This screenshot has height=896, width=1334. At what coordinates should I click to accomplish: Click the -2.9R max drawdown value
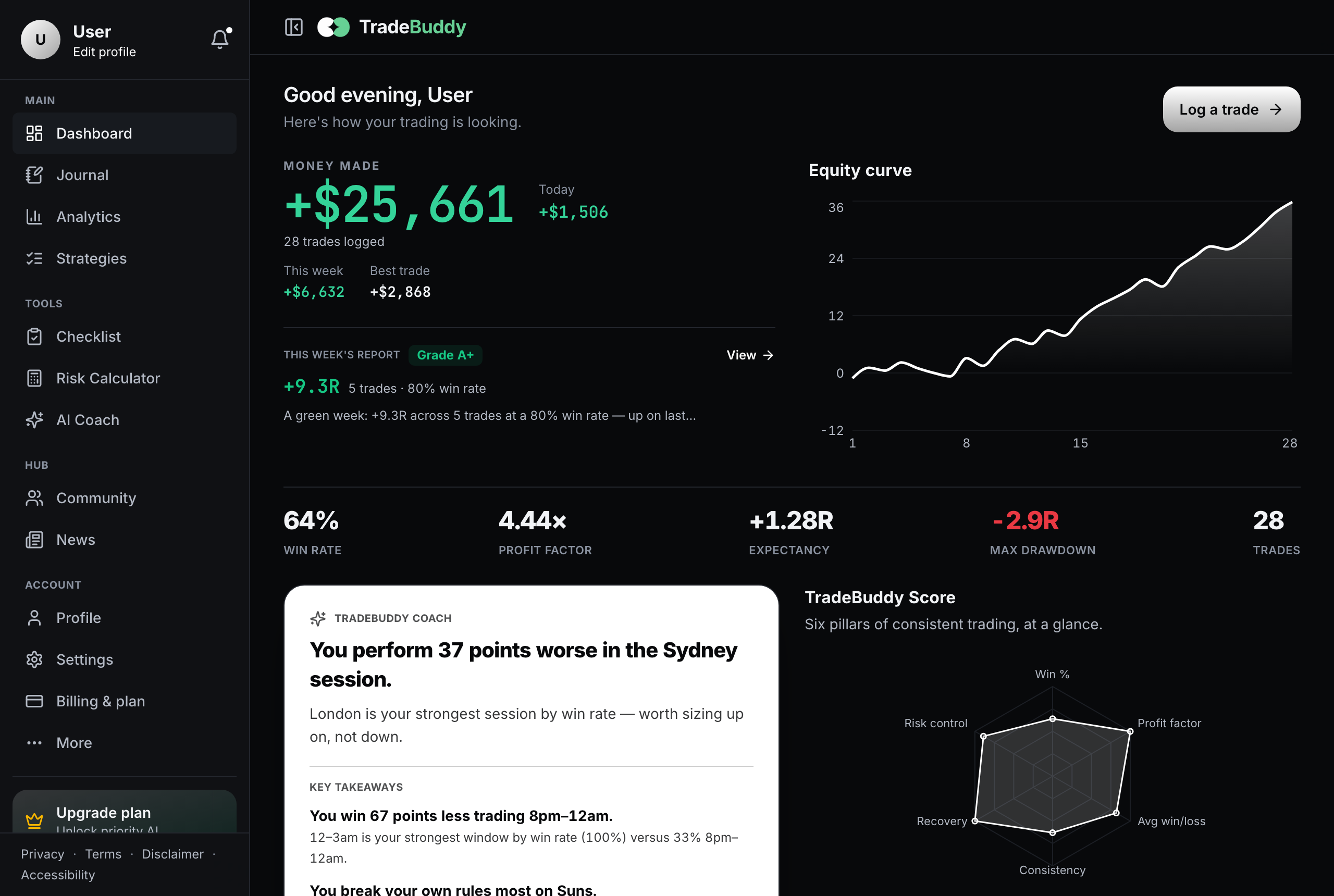click(1026, 520)
